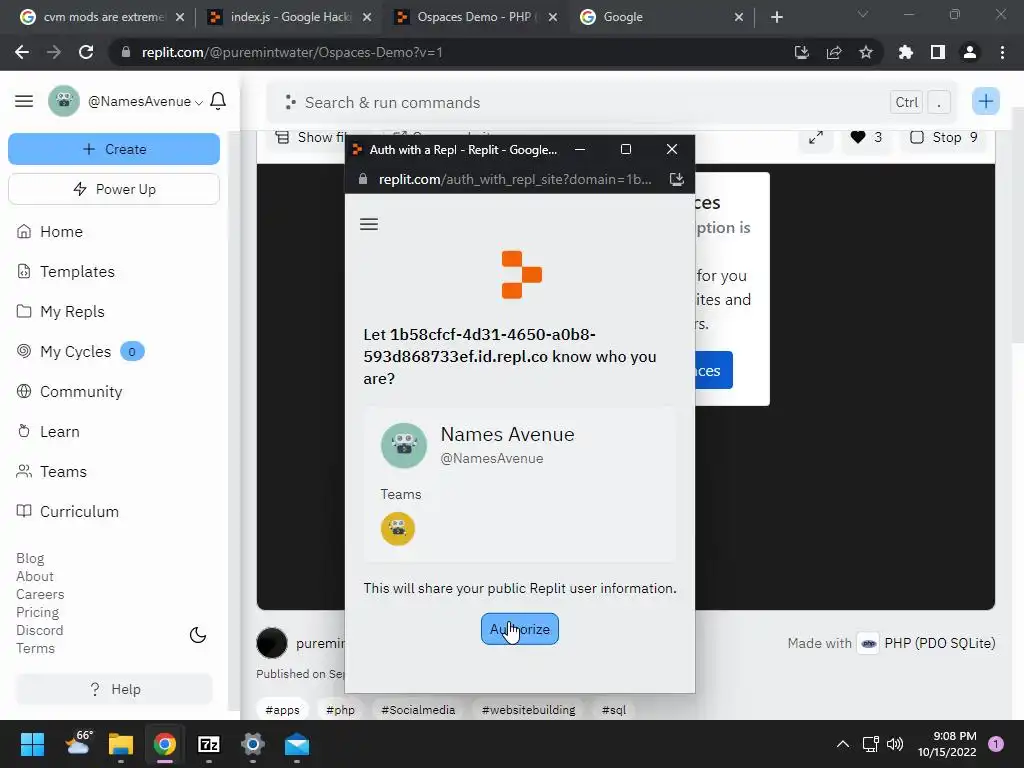This screenshot has height=768, width=1024.
Task: Like the repl with heart icon
Action: 866,137
